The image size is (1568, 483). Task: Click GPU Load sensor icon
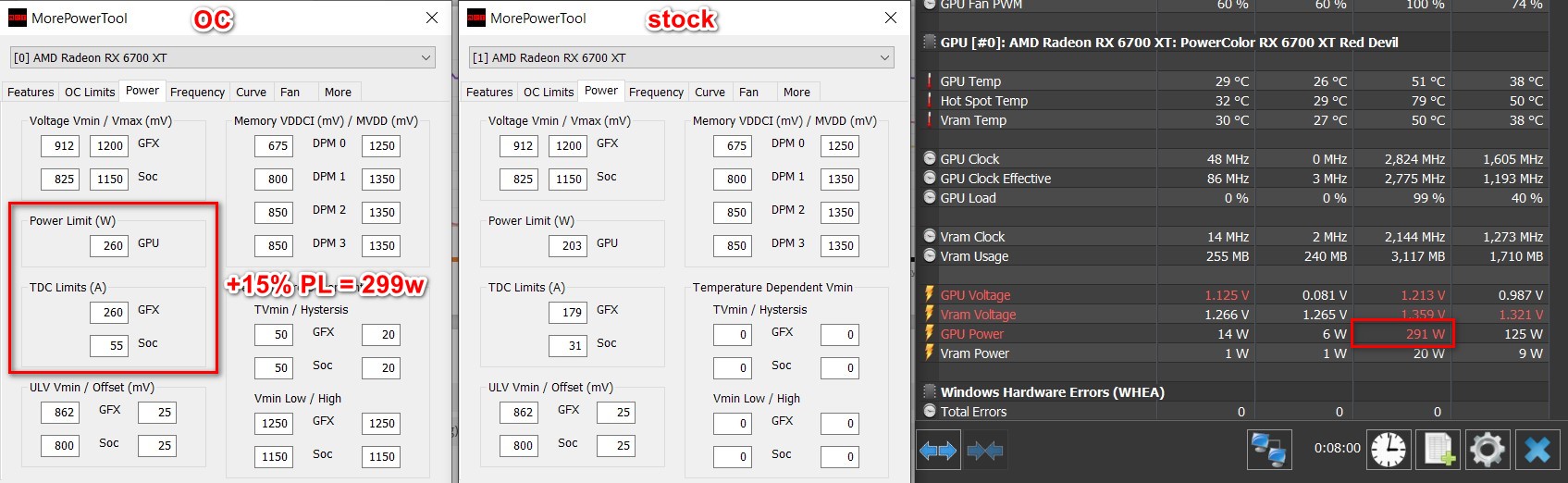click(x=930, y=197)
